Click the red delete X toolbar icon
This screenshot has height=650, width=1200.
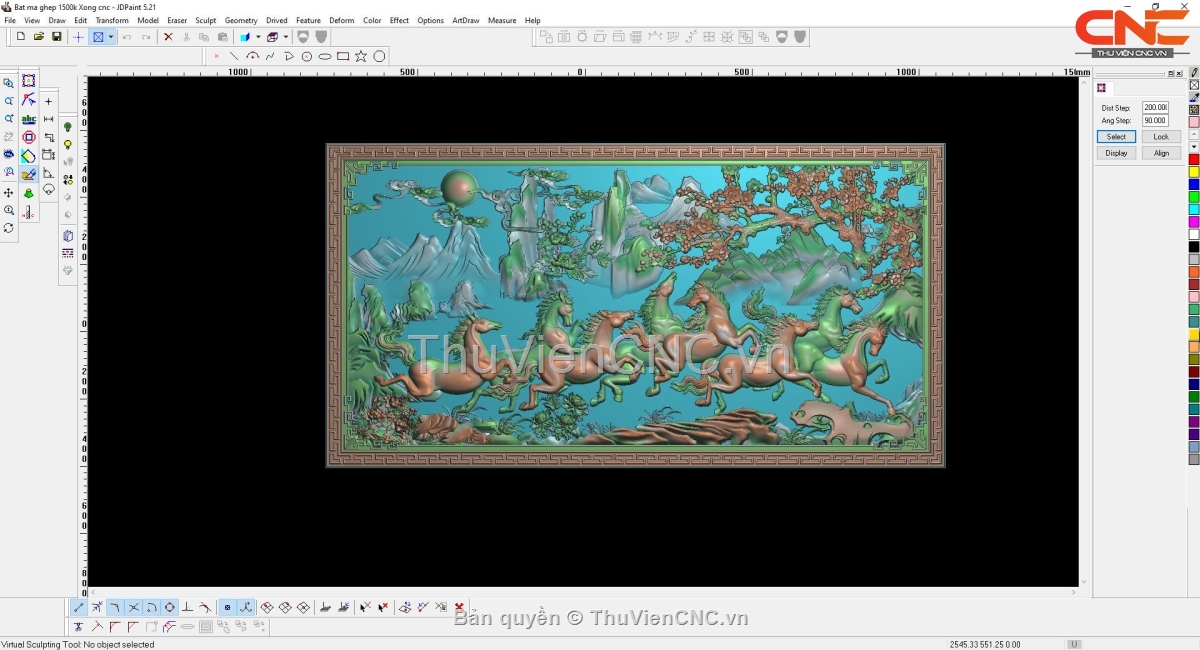pos(168,37)
